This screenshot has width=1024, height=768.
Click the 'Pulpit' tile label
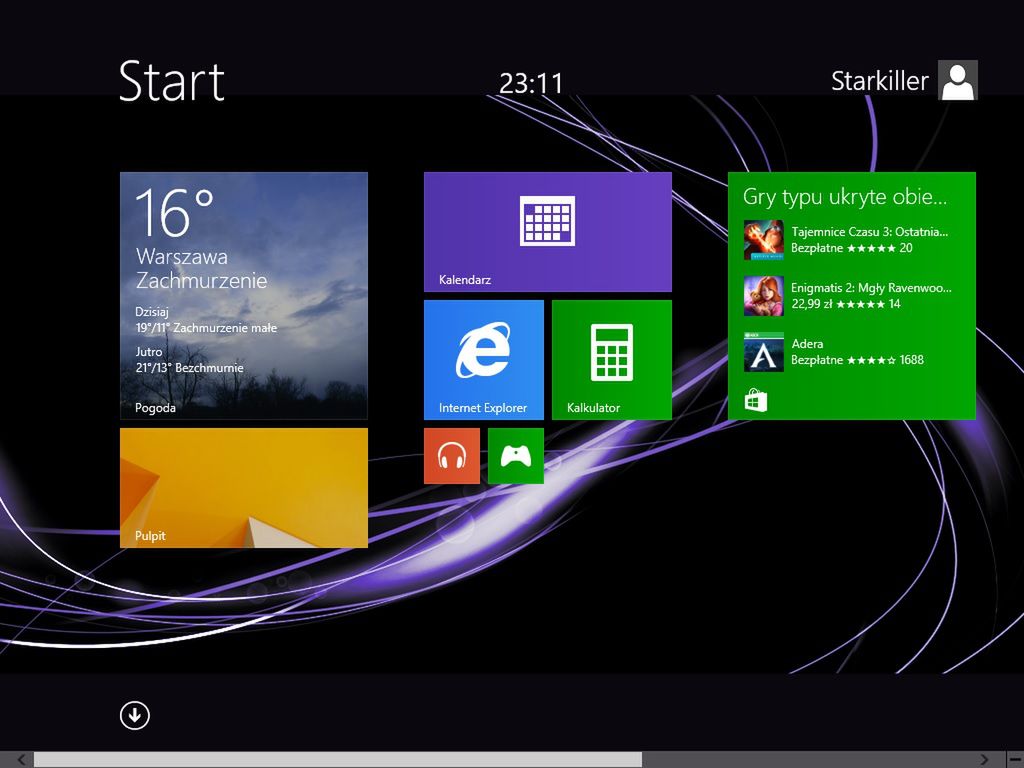coord(150,536)
